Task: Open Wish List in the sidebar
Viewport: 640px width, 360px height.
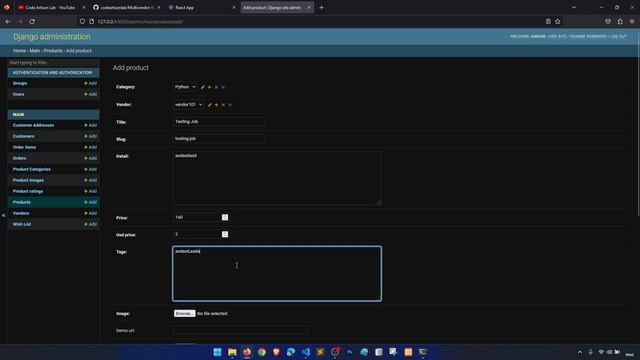Action: tap(22, 224)
